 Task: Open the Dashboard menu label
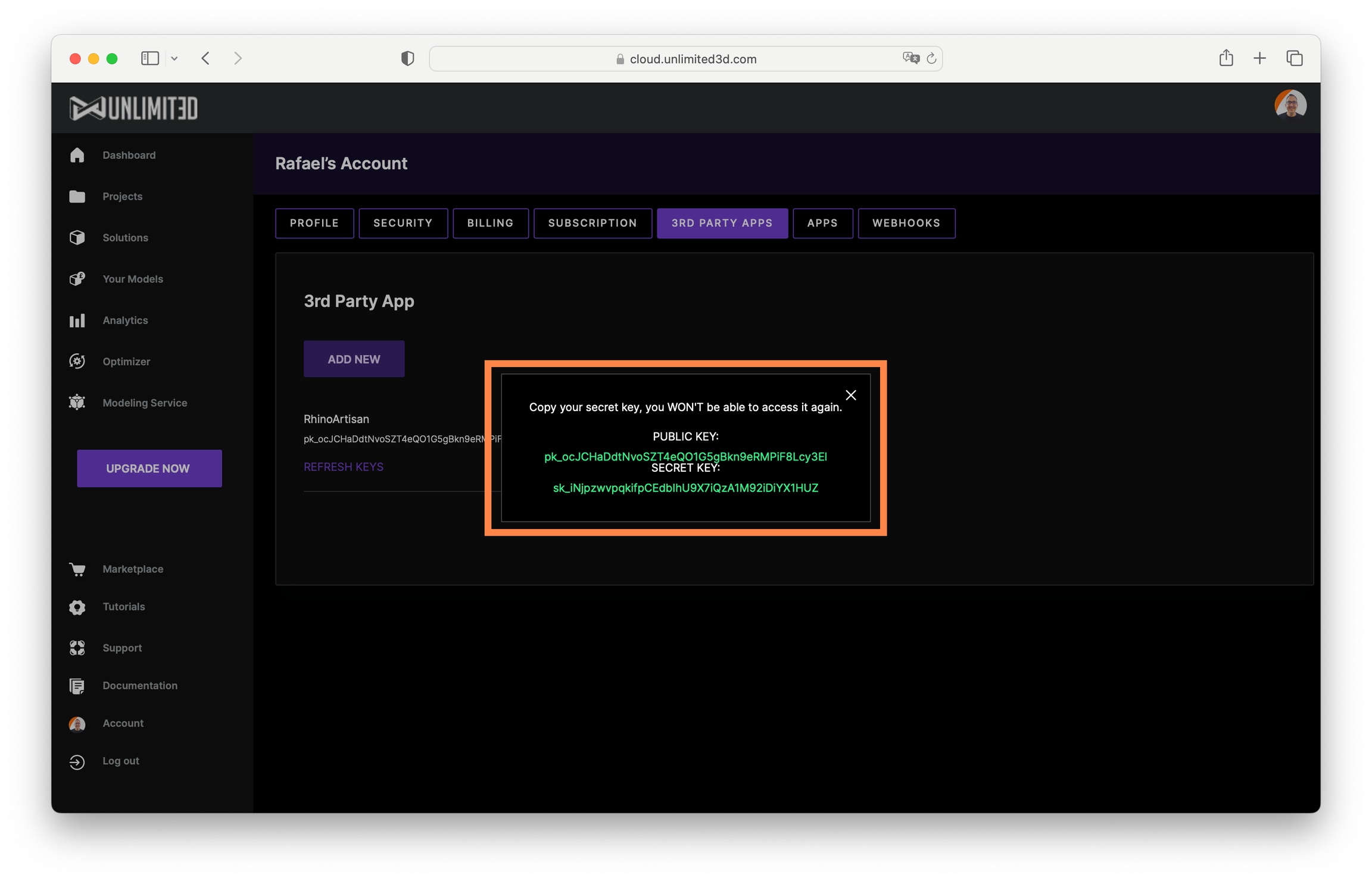[129, 155]
